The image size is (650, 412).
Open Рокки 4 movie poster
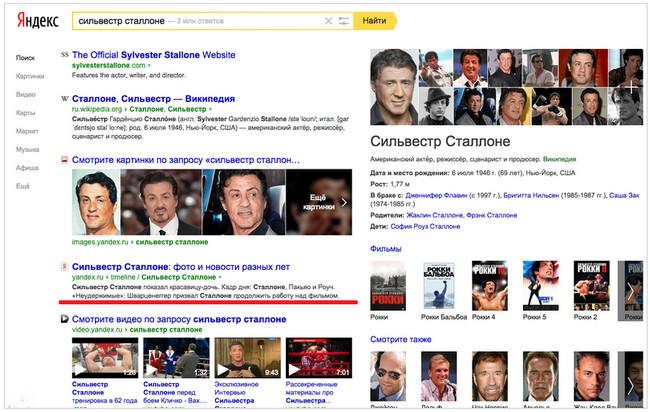tap(490, 286)
